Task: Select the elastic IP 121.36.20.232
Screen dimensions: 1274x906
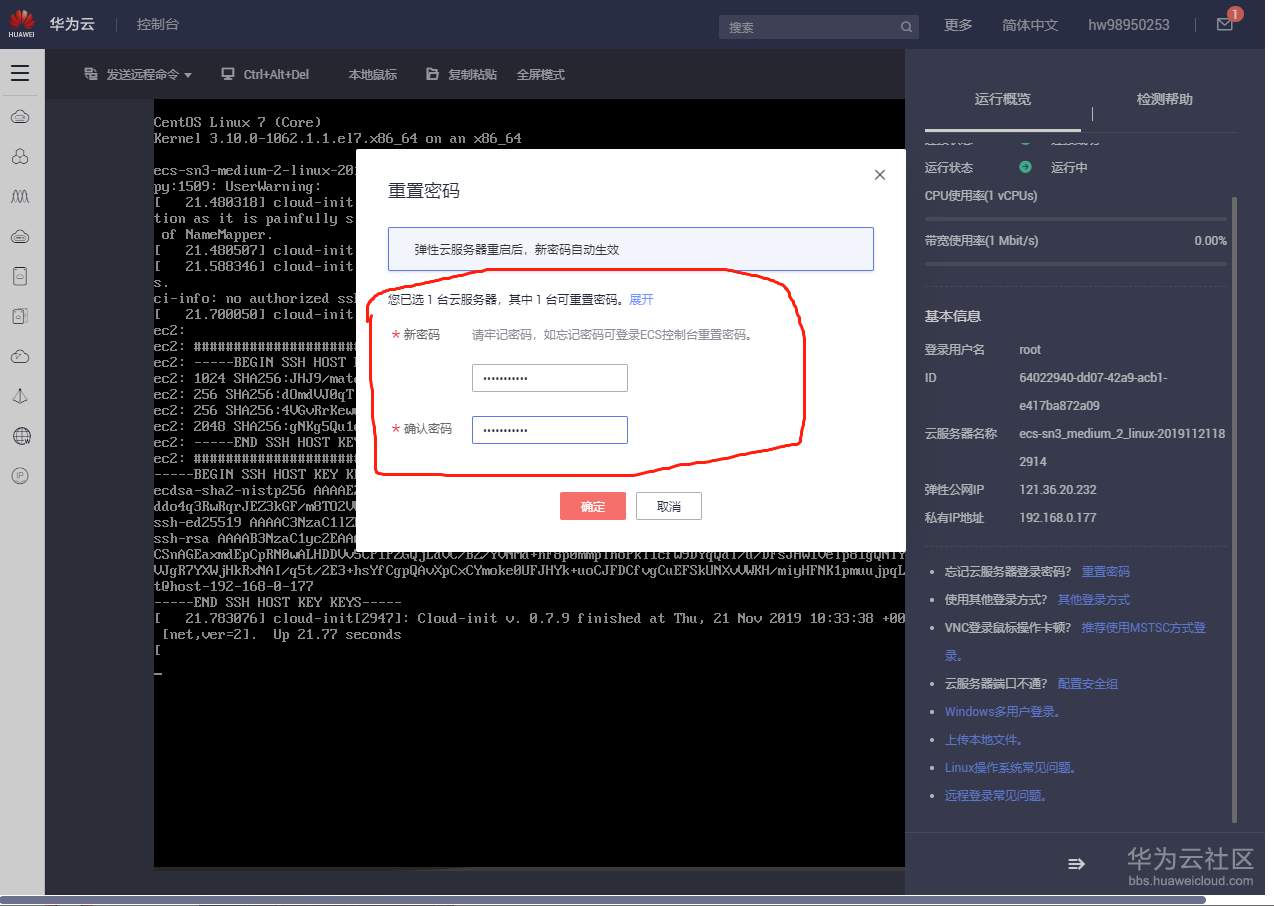Action: click(x=1058, y=490)
